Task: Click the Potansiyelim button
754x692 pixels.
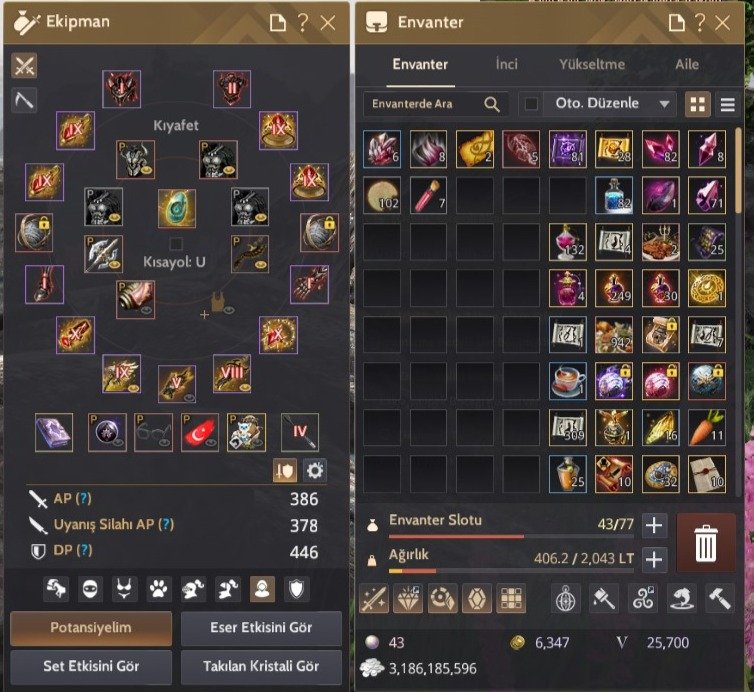Action: pos(91,628)
